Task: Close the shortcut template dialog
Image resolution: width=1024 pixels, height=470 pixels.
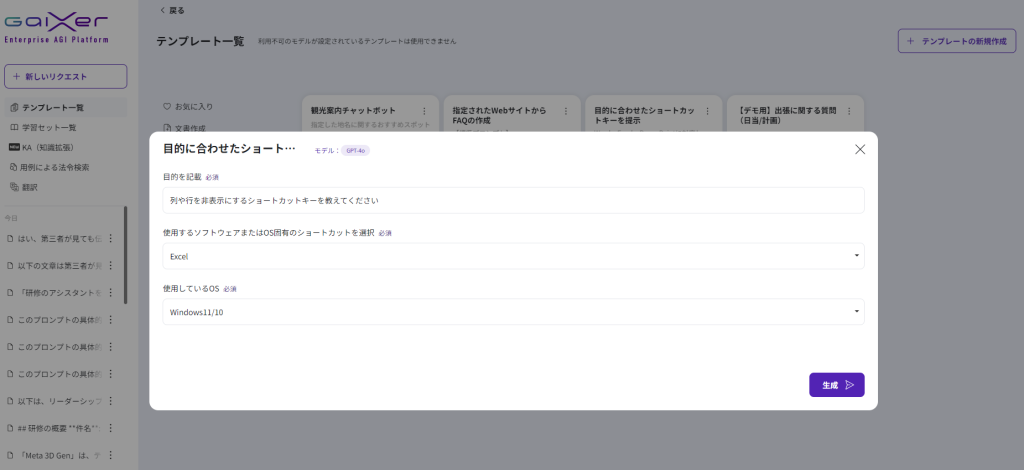Action: tap(859, 149)
